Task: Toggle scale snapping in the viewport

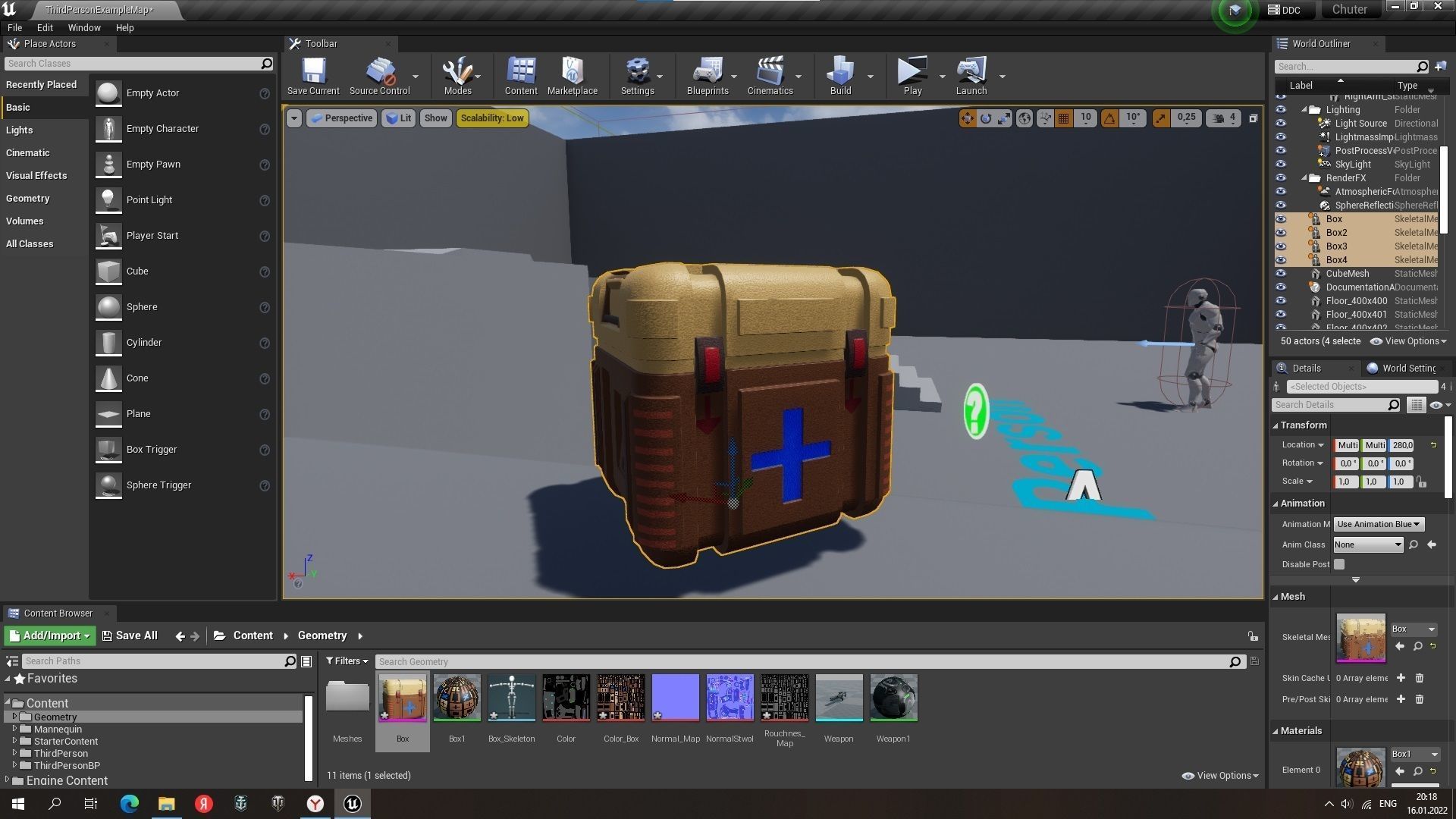Action: click(1160, 118)
